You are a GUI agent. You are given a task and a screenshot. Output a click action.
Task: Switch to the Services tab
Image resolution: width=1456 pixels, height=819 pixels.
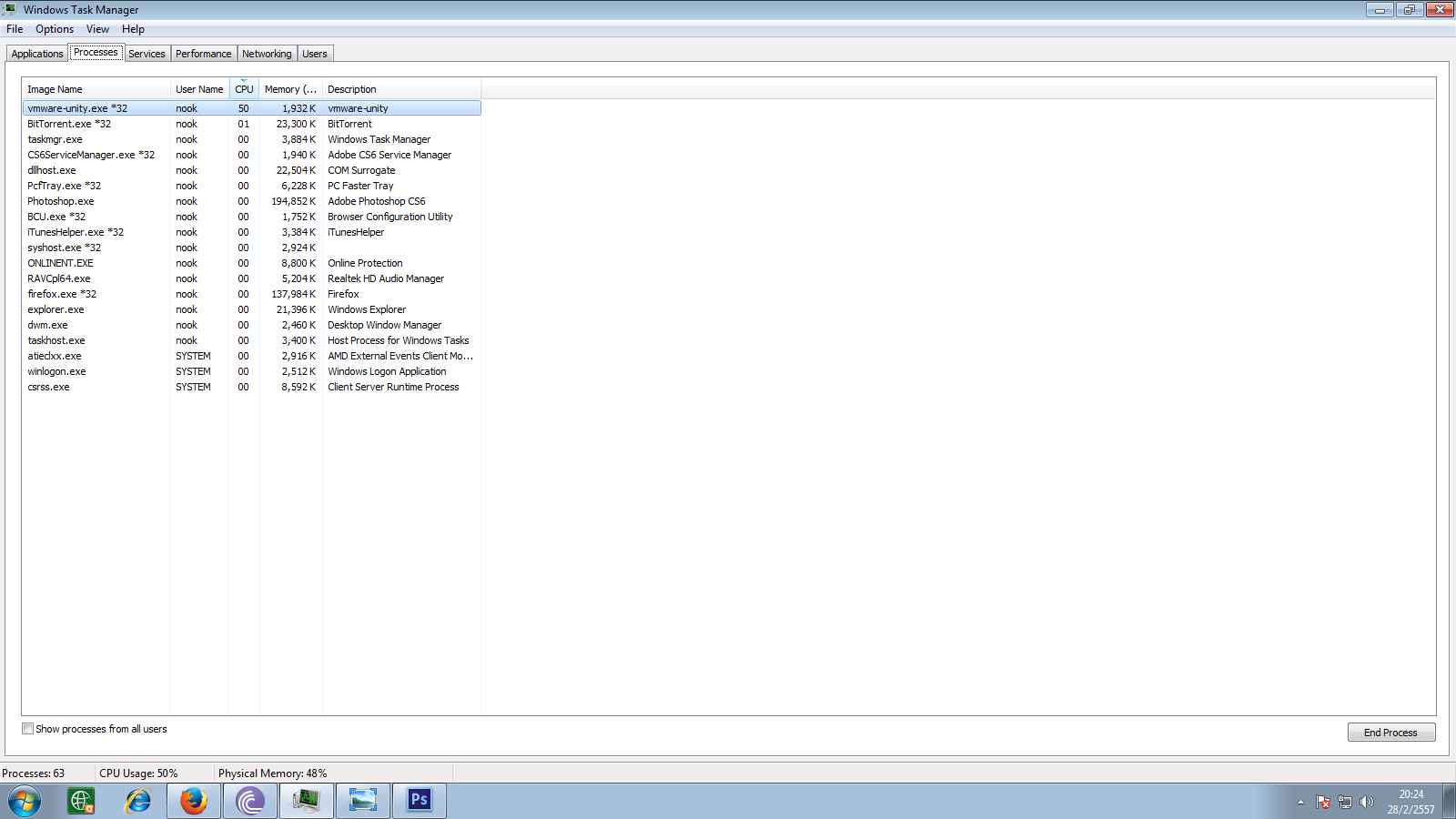(x=147, y=54)
